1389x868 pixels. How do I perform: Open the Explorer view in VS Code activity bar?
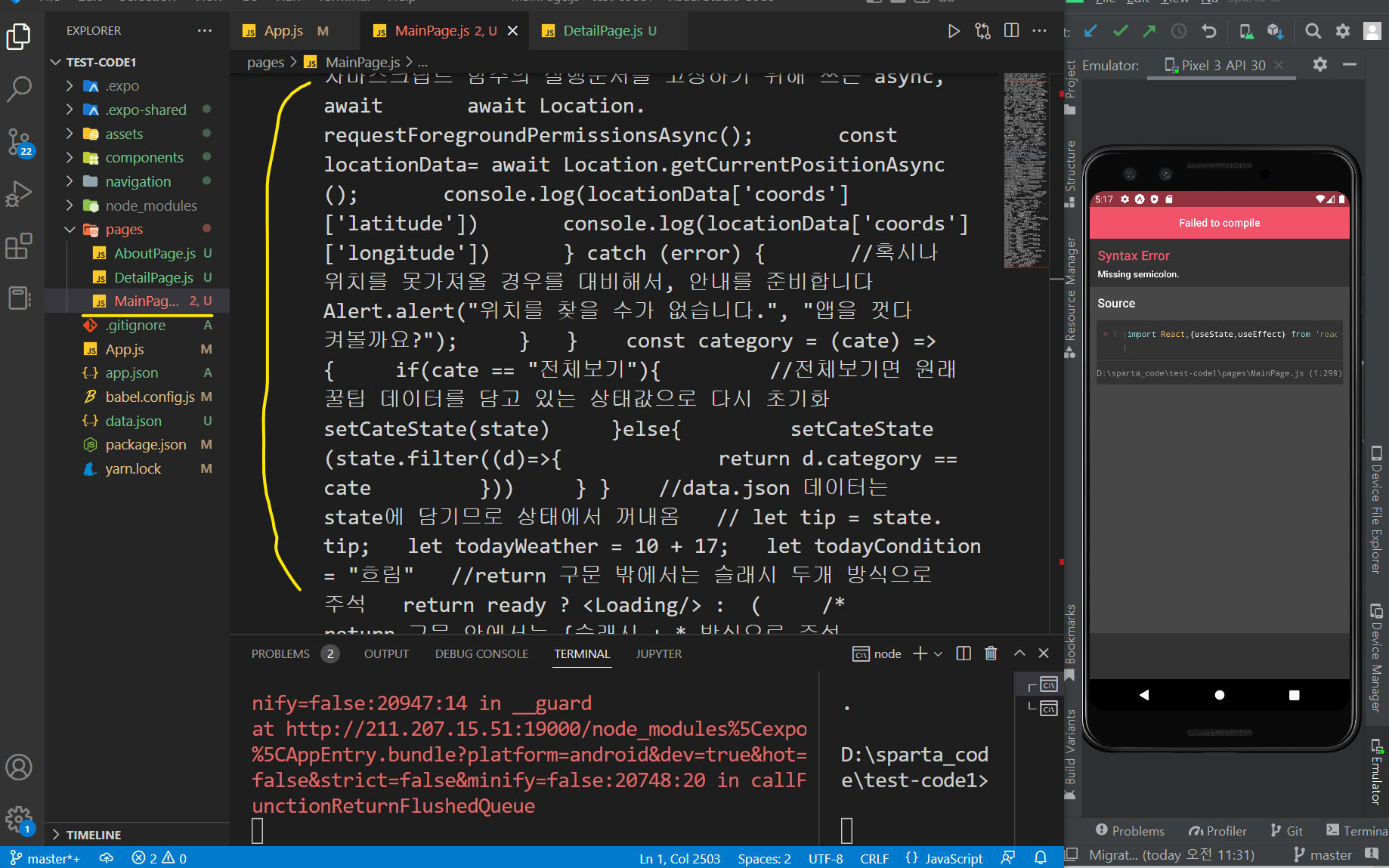click(x=19, y=36)
